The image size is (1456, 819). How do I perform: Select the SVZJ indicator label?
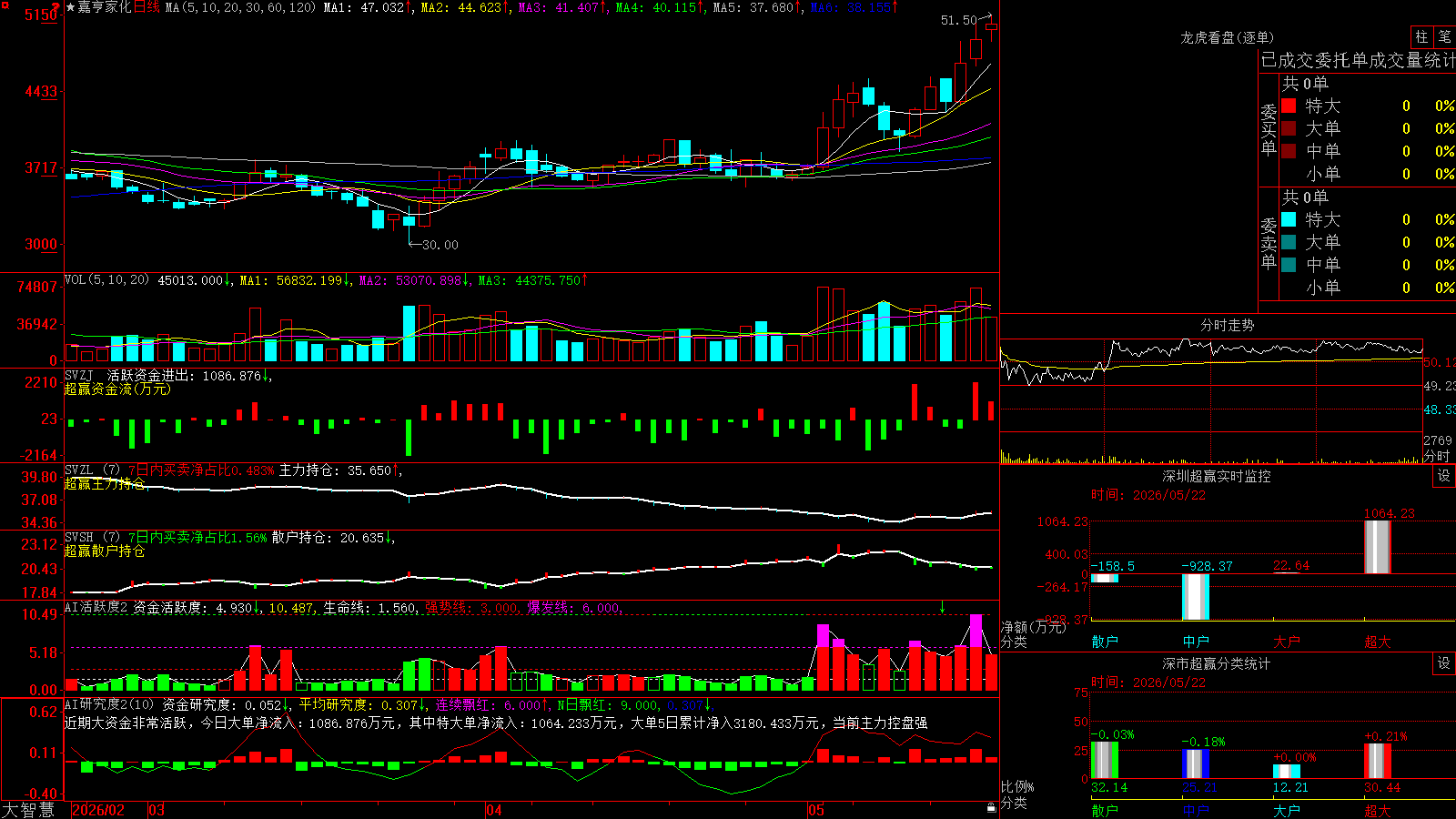pos(78,375)
